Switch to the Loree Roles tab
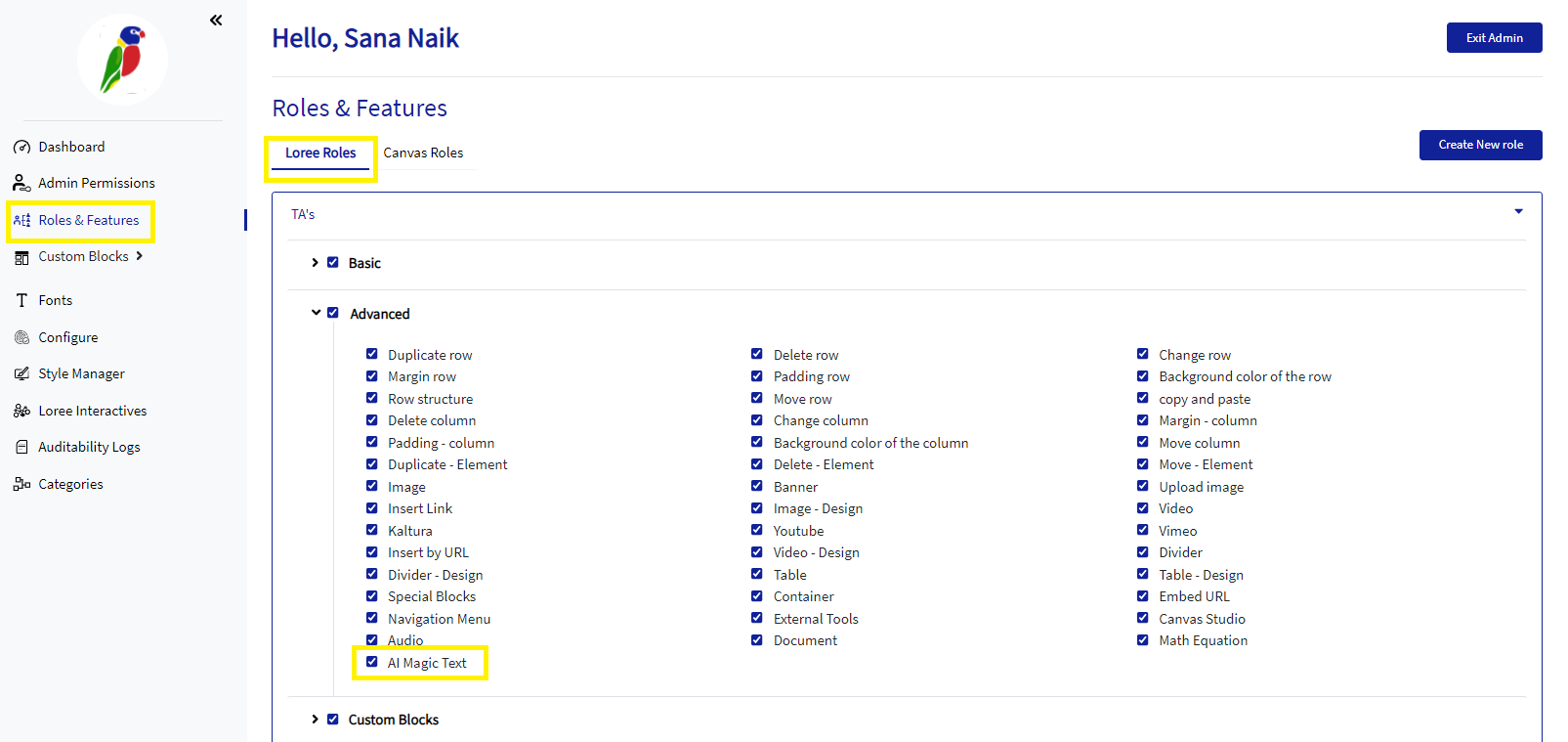Screen dimensions: 1568x742 [320, 153]
